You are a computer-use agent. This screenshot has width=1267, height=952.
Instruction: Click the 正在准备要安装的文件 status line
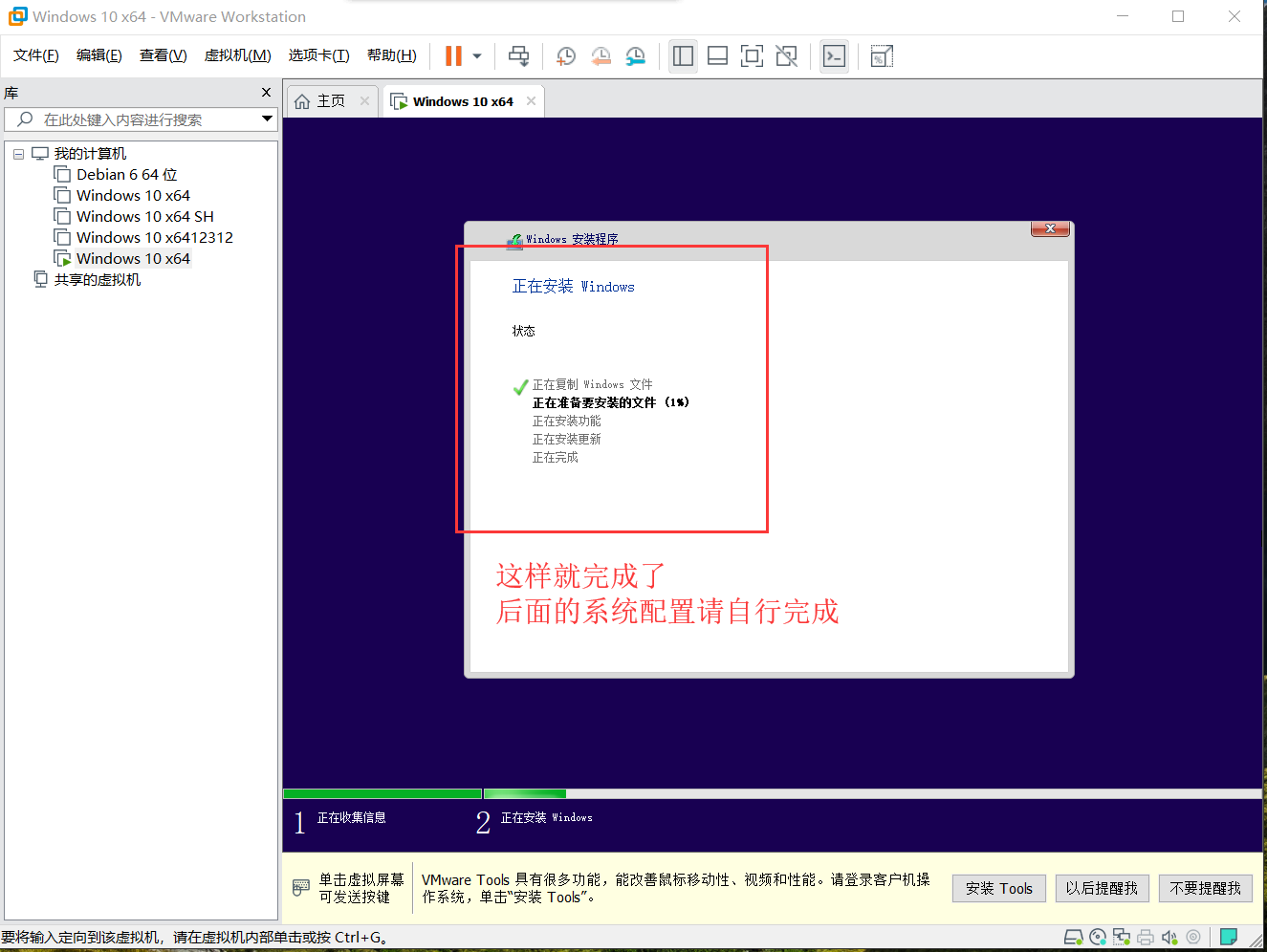coord(610,402)
